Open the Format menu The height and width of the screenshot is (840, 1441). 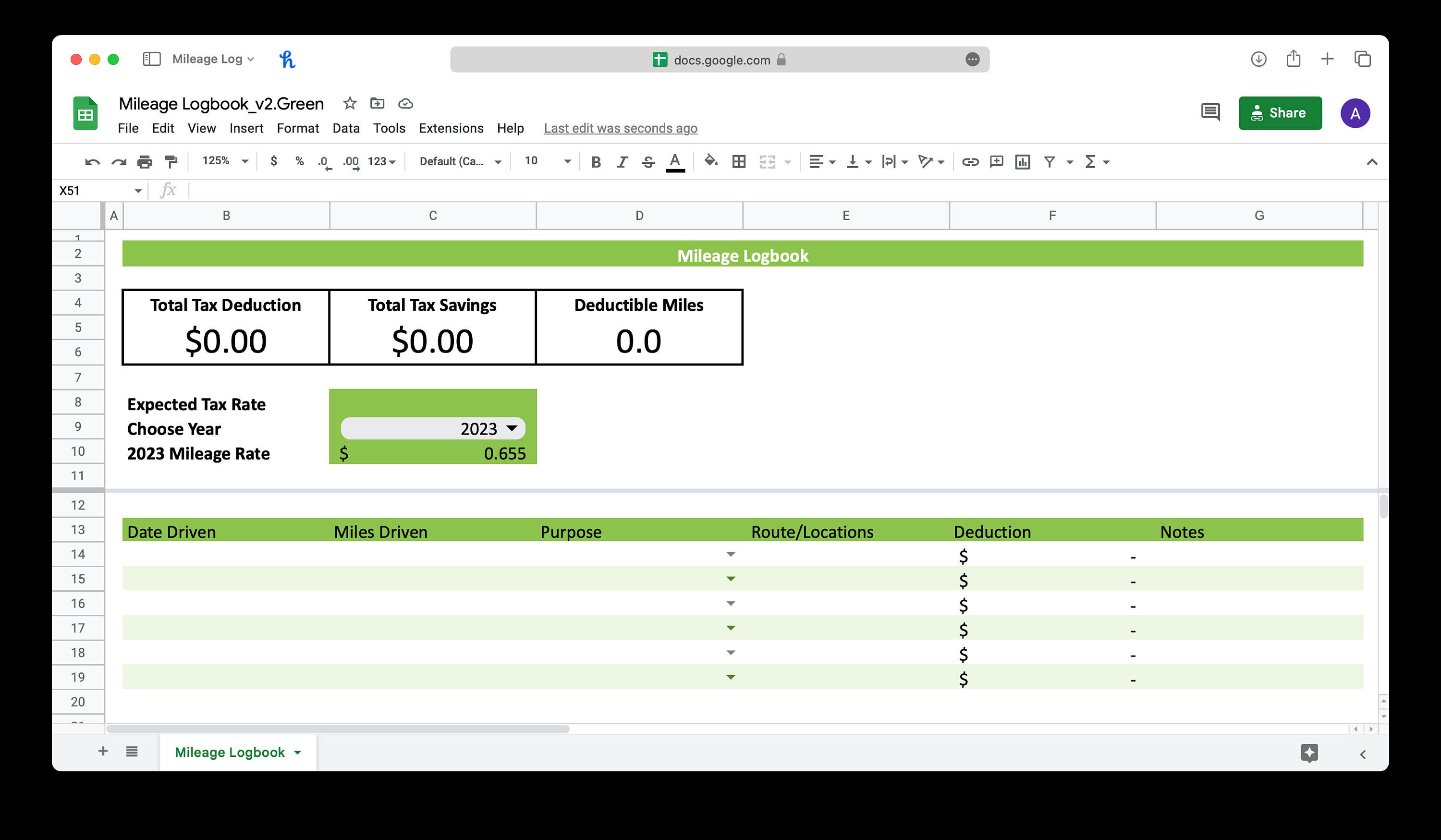pos(297,128)
